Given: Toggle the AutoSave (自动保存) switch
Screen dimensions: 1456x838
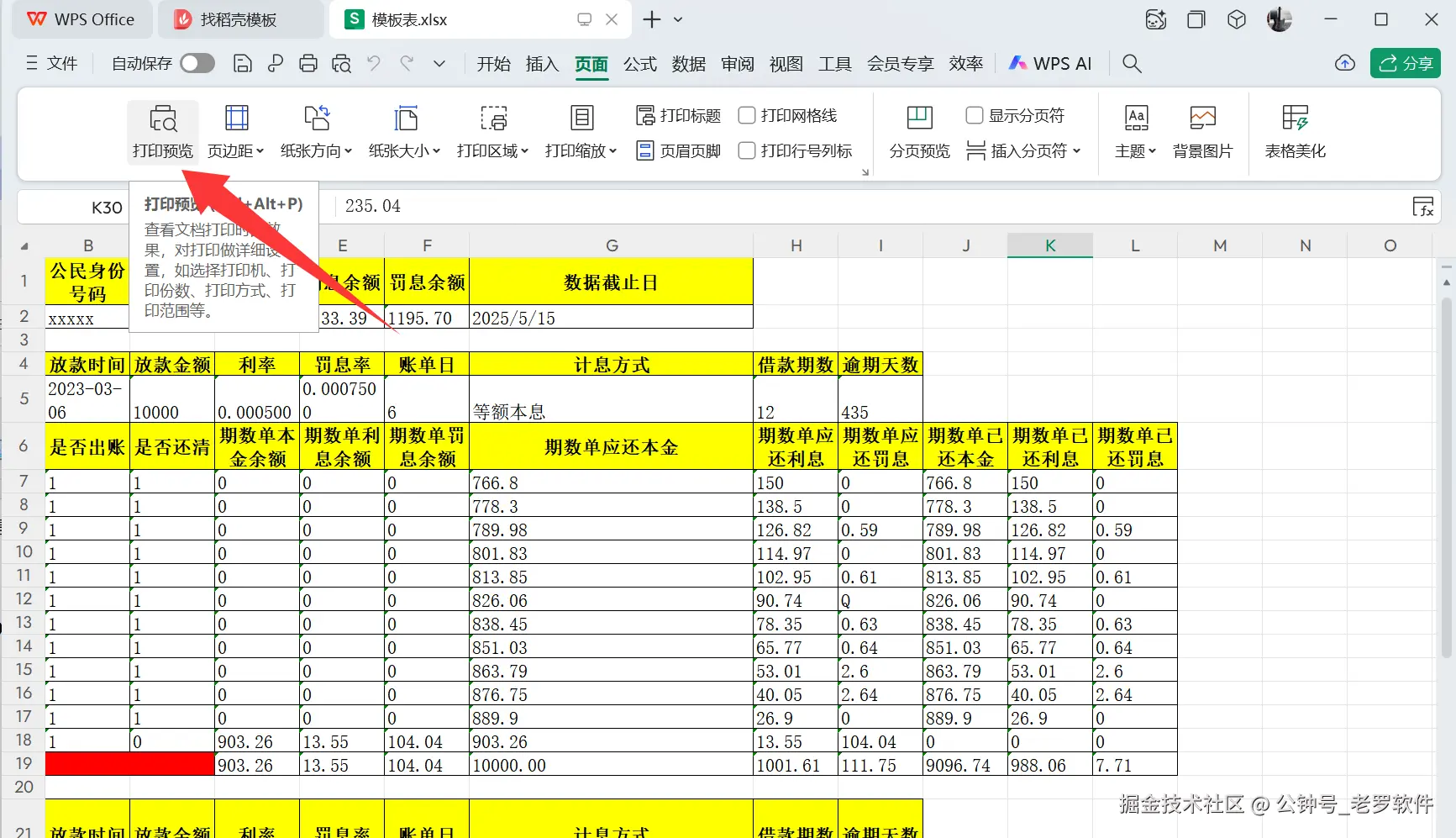Looking at the screenshot, I should [x=197, y=63].
